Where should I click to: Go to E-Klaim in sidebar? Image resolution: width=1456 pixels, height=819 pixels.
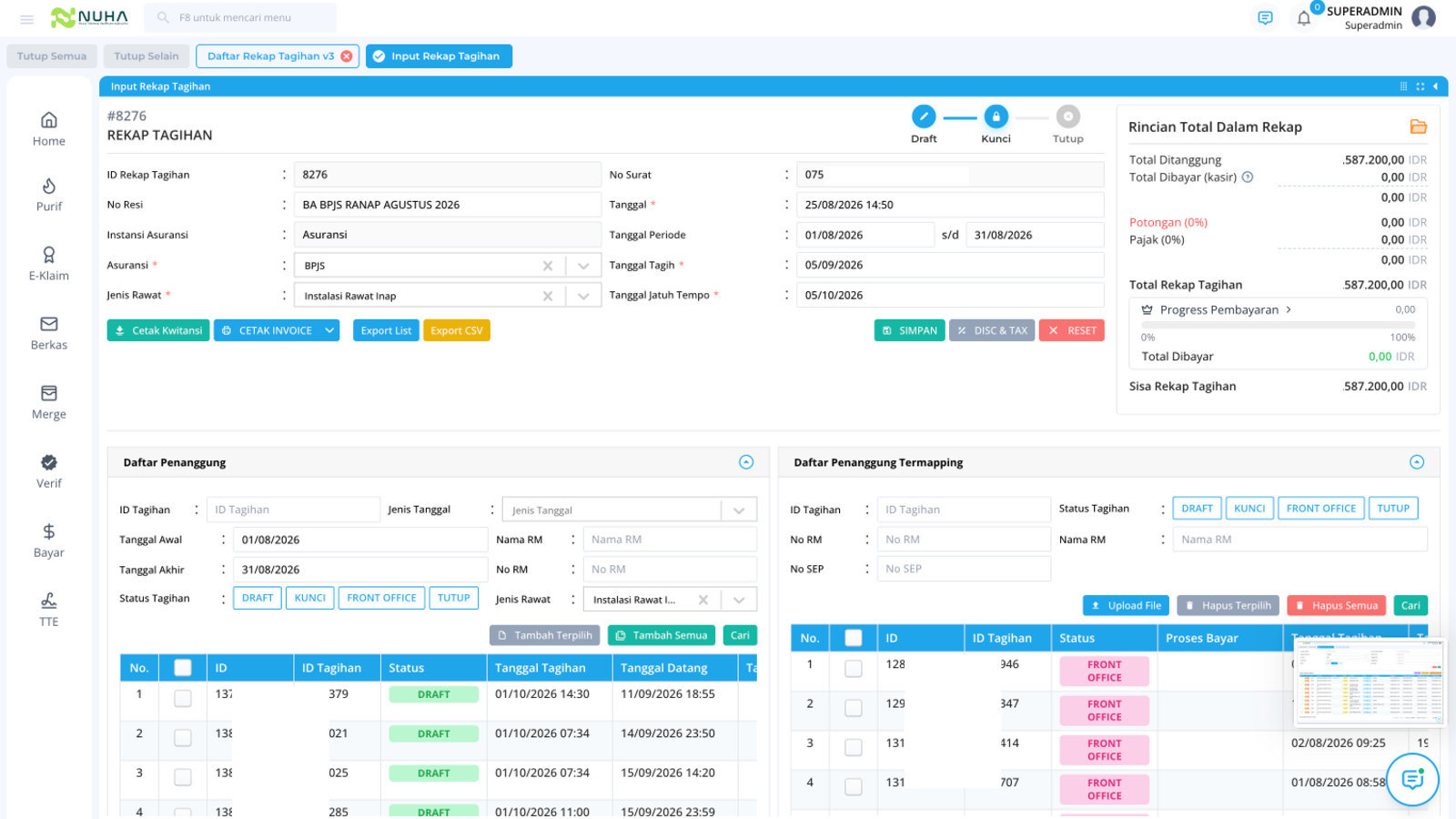point(49,264)
